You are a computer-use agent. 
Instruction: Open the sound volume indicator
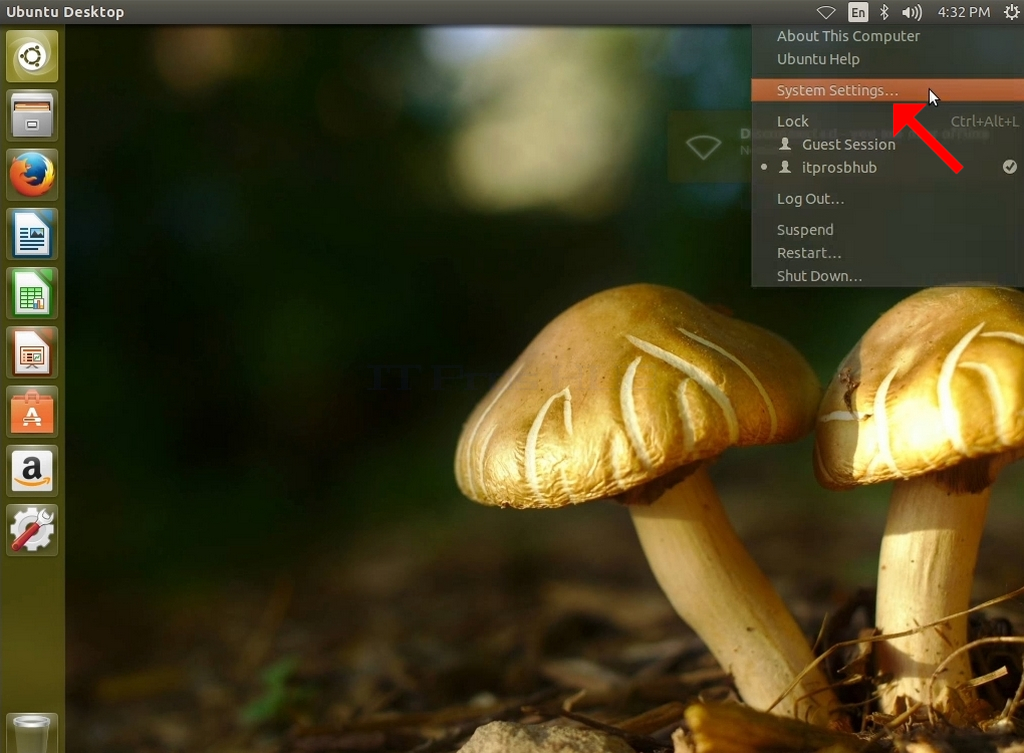(912, 12)
